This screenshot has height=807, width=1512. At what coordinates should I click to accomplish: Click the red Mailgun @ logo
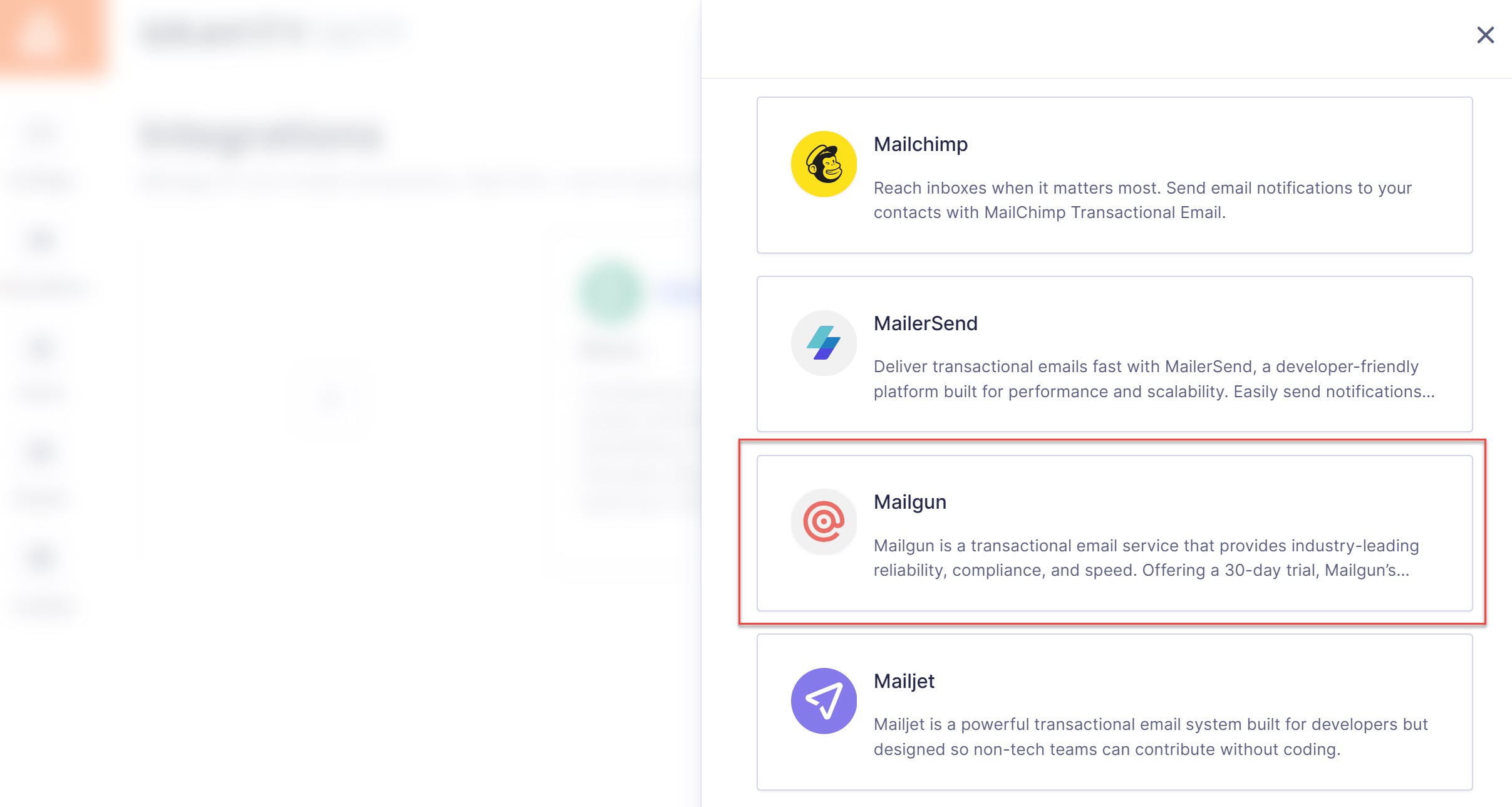point(824,521)
